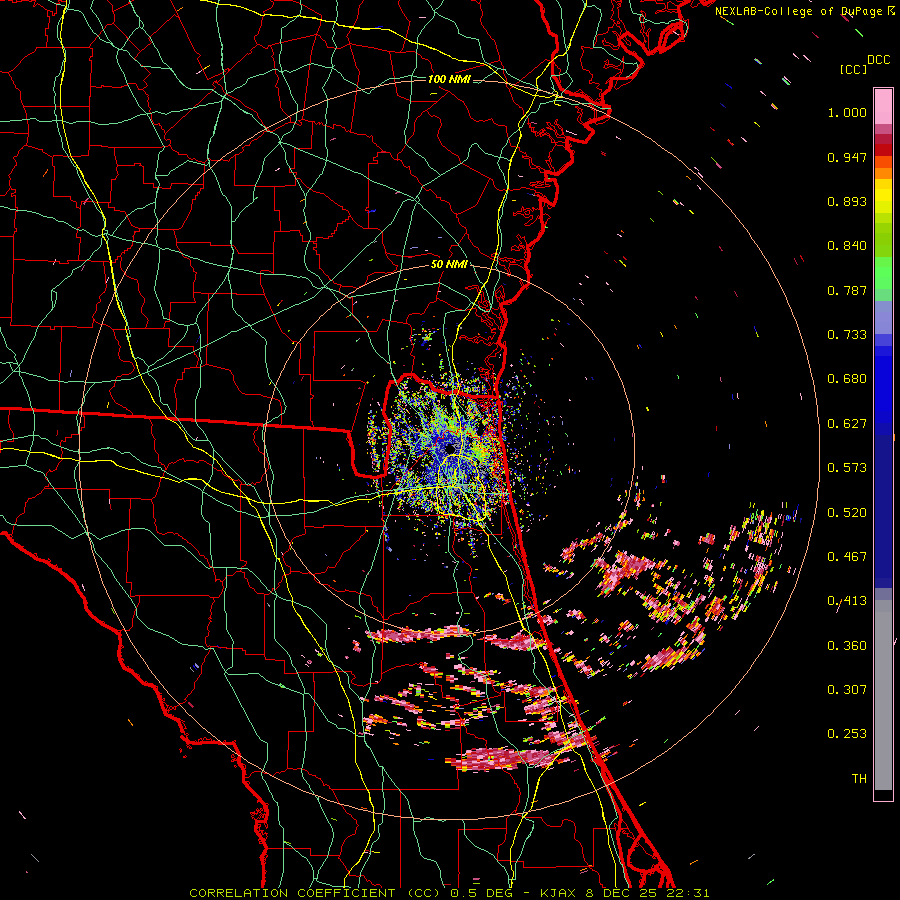Viewport: 900px width, 900px height.
Task: Click the 0.467 scale value
Action: point(847,557)
